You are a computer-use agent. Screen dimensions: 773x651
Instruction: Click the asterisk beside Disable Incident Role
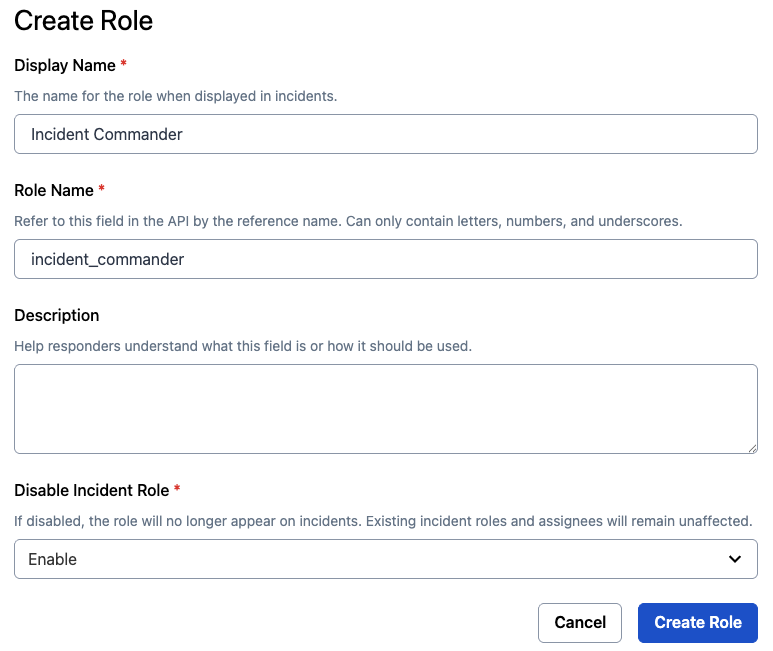(x=177, y=490)
